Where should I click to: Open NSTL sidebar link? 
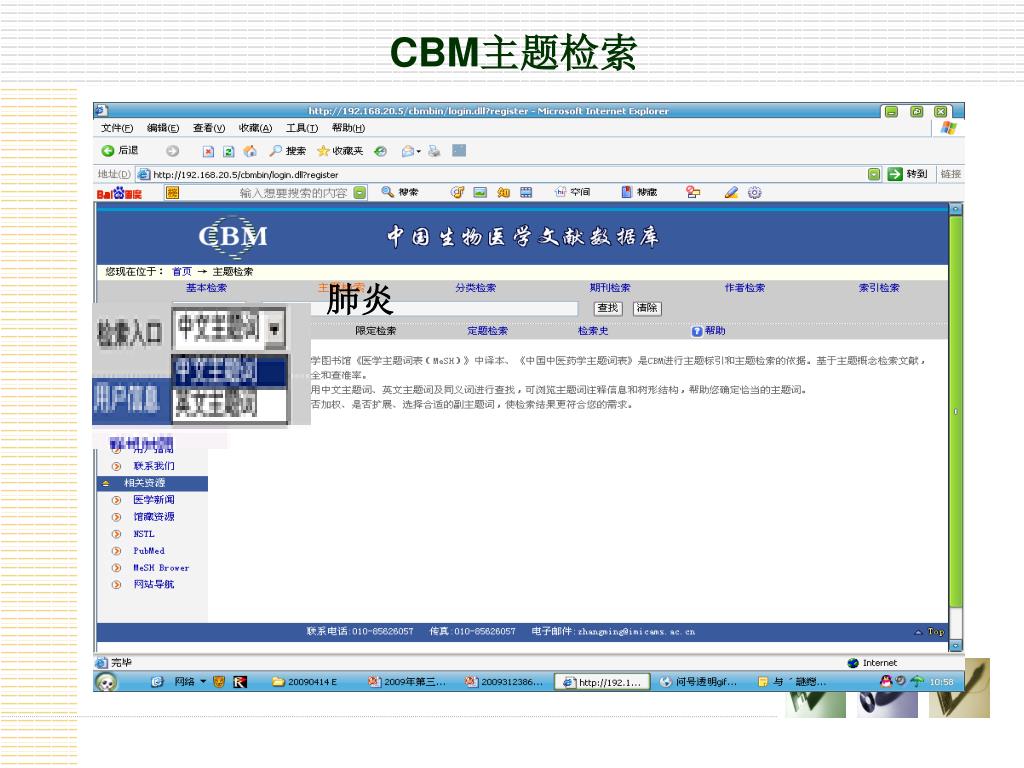pos(144,534)
